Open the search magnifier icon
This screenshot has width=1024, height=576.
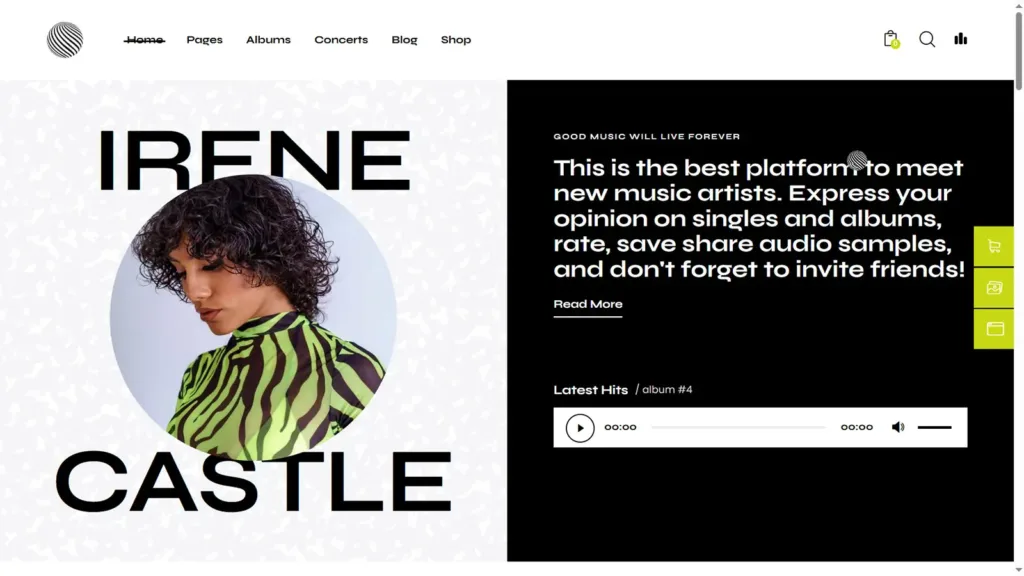click(927, 39)
